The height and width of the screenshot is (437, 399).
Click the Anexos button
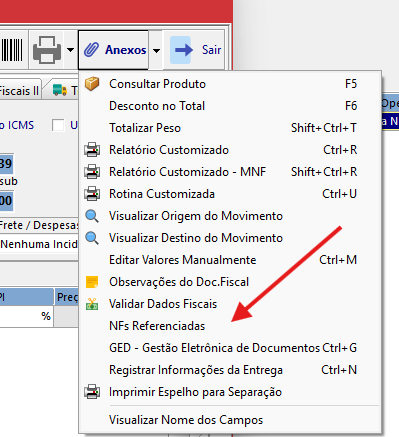pos(114,50)
